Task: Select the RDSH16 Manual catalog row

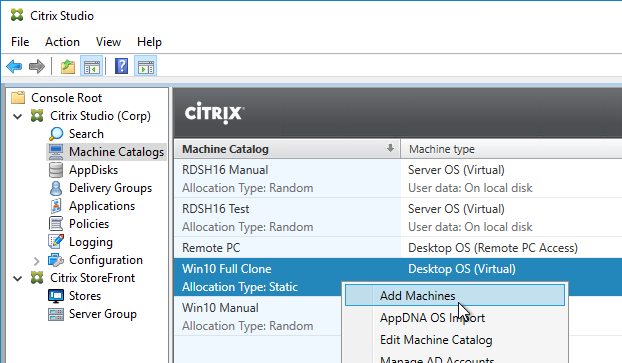Action: click(398, 179)
